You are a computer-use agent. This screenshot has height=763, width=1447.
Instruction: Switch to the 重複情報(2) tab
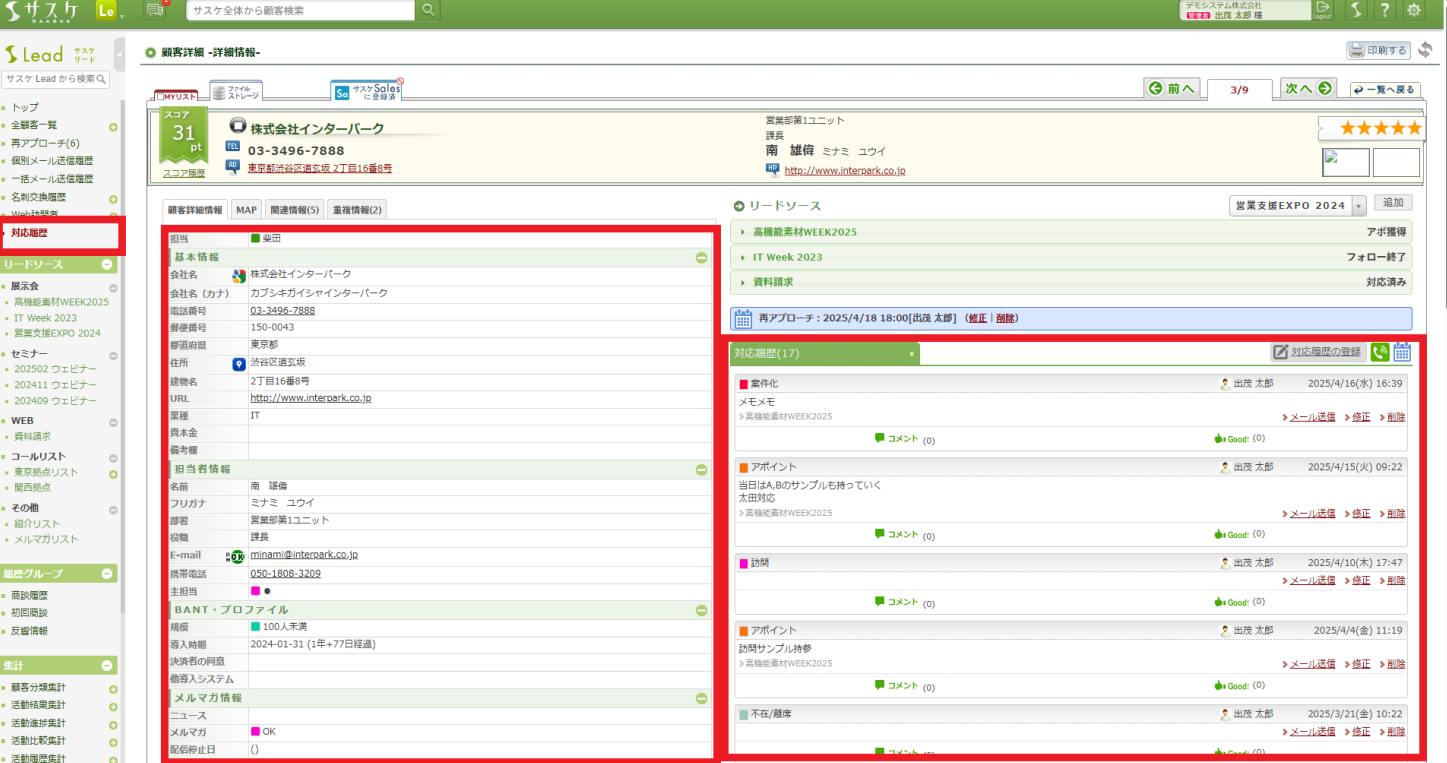(356, 210)
